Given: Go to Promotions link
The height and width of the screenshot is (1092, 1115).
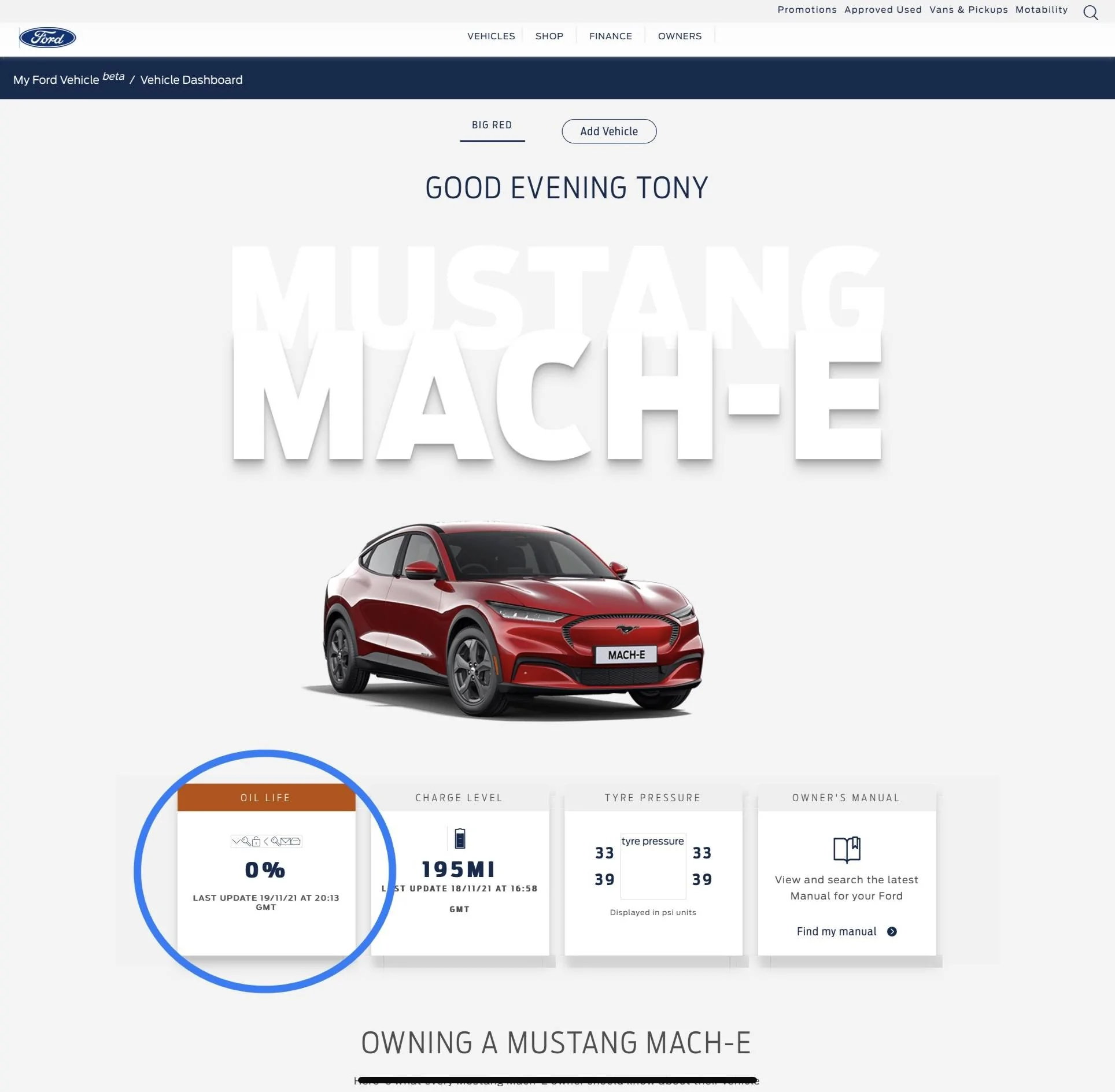Looking at the screenshot, I should tap(807, 10).
